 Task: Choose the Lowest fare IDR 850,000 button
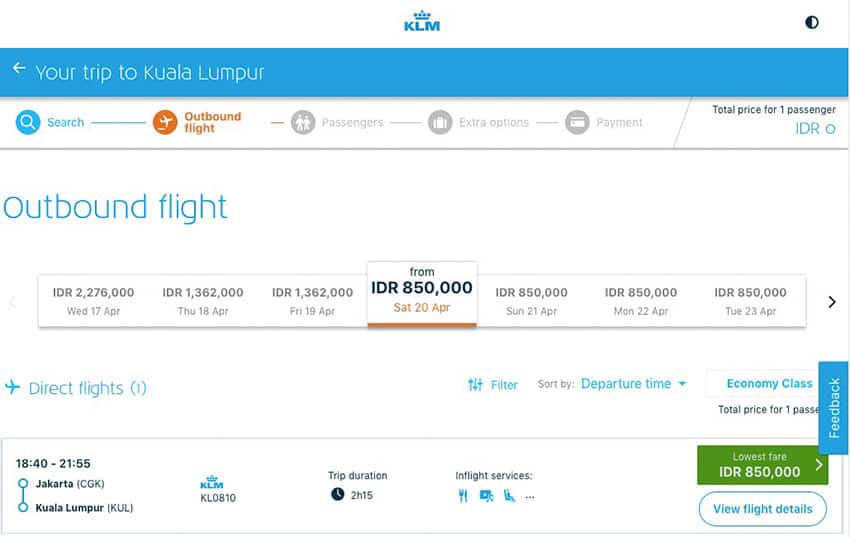coord(762,465)
